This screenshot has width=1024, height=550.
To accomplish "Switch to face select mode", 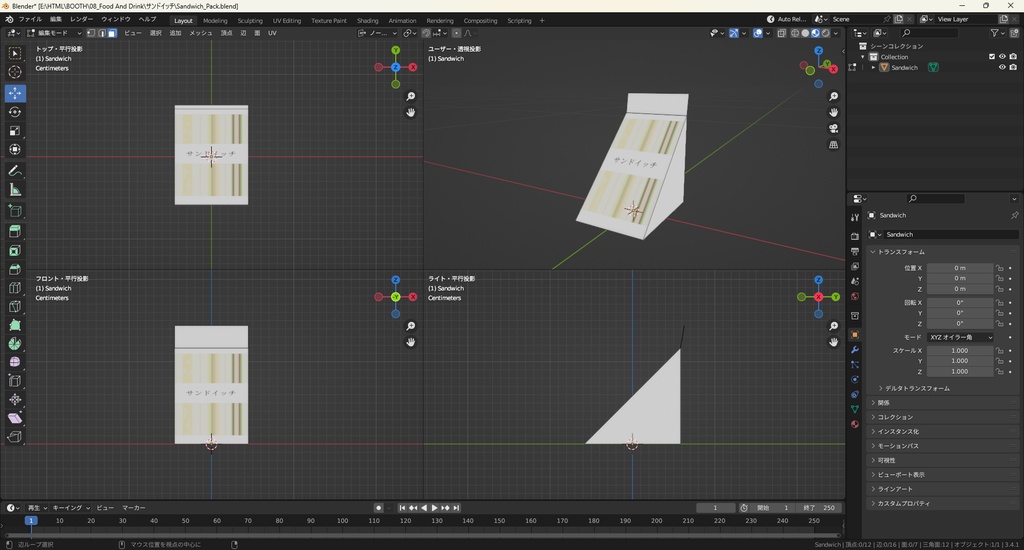I will pos(112,33).
